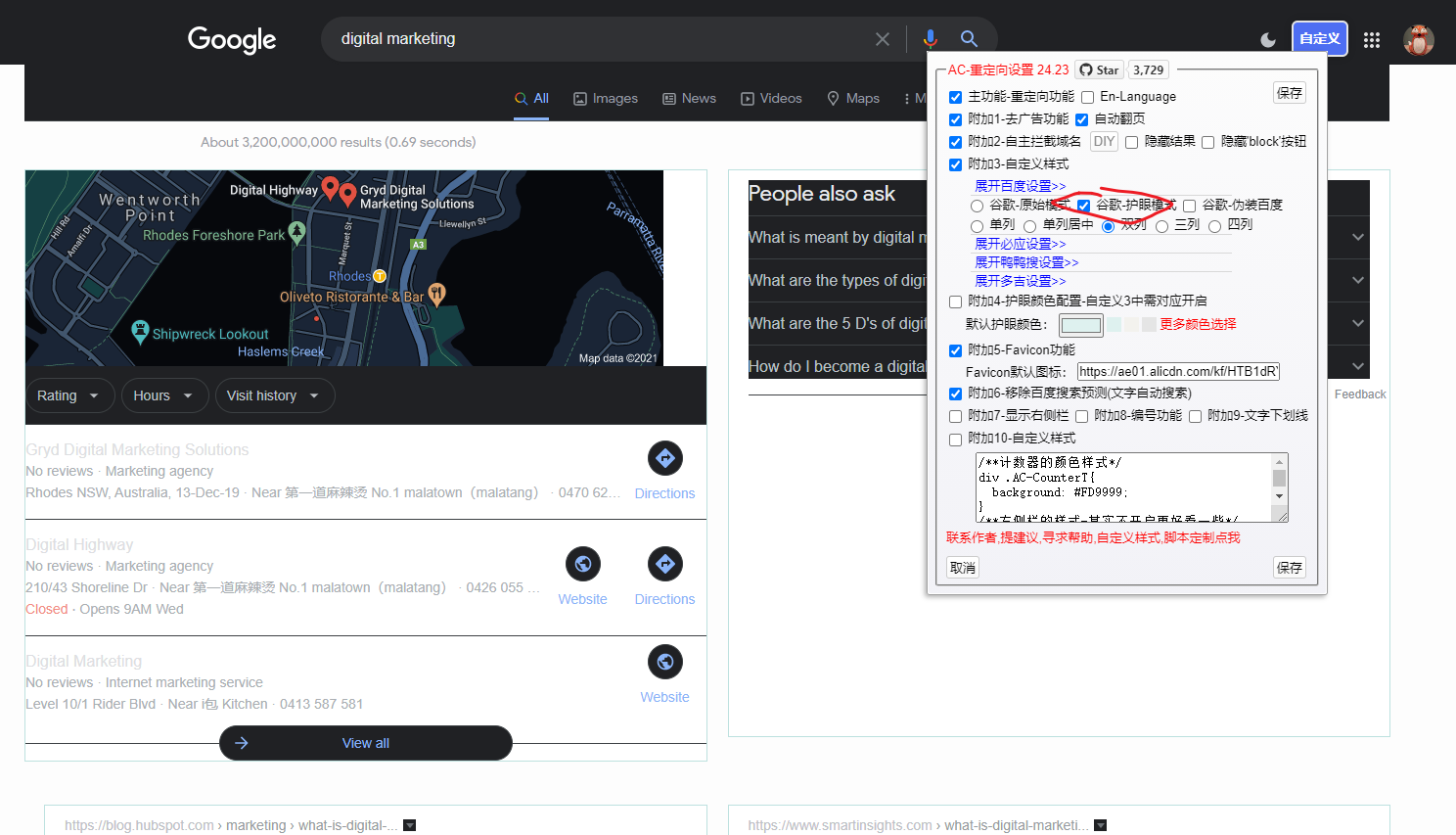The image size is (1456, 835).
Task: Save settings with the 保存 button
Action: coord(1289,567)
